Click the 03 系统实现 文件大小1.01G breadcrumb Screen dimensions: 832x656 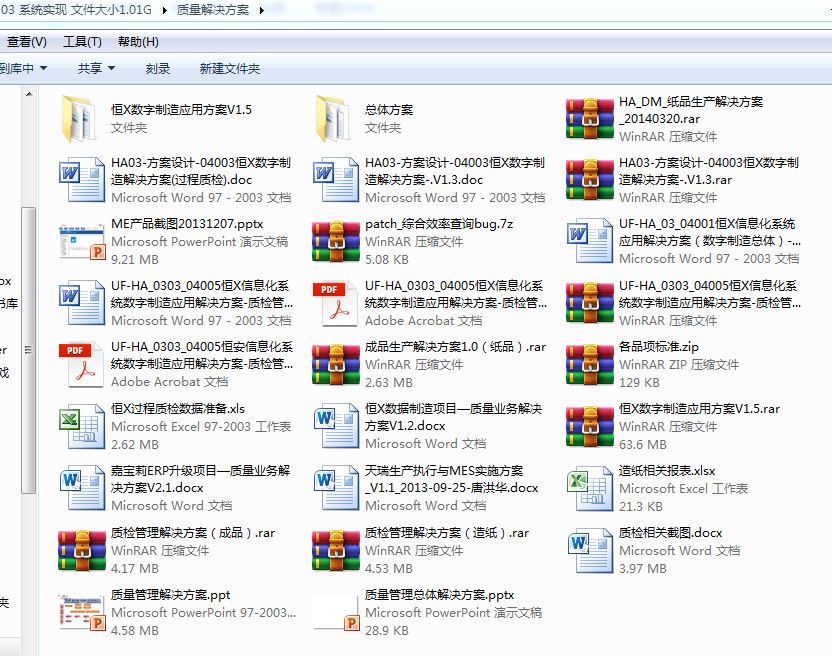[76, 10]
